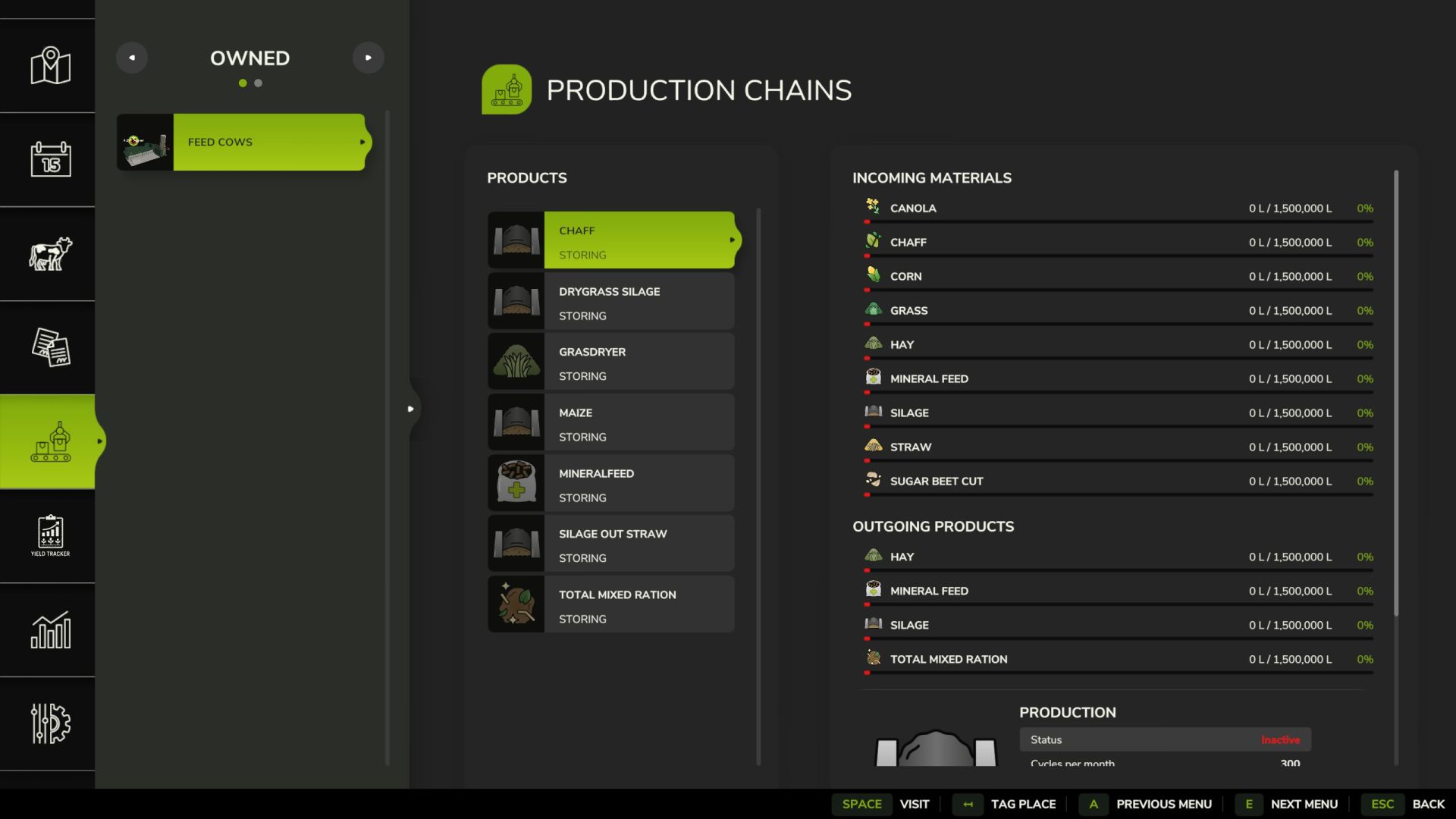
Task: Open the settings sliders gear sidebar icon
Action: click(x=50, y=723)
